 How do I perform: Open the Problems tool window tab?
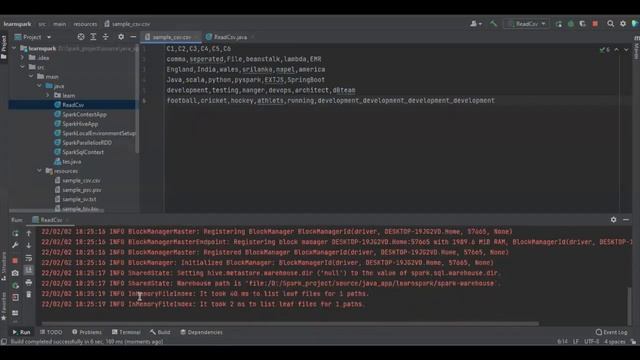87,332
